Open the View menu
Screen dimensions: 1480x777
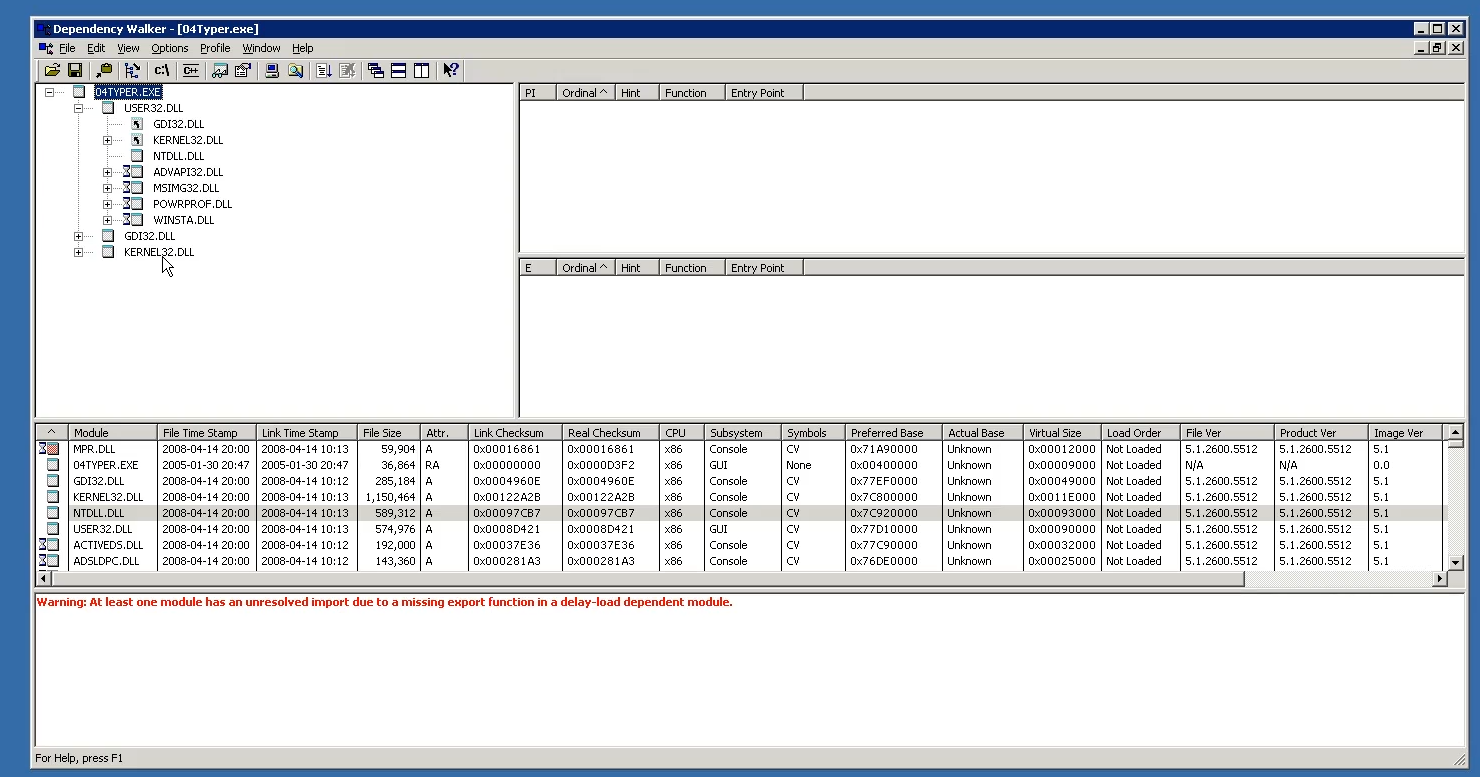point(128,48)
